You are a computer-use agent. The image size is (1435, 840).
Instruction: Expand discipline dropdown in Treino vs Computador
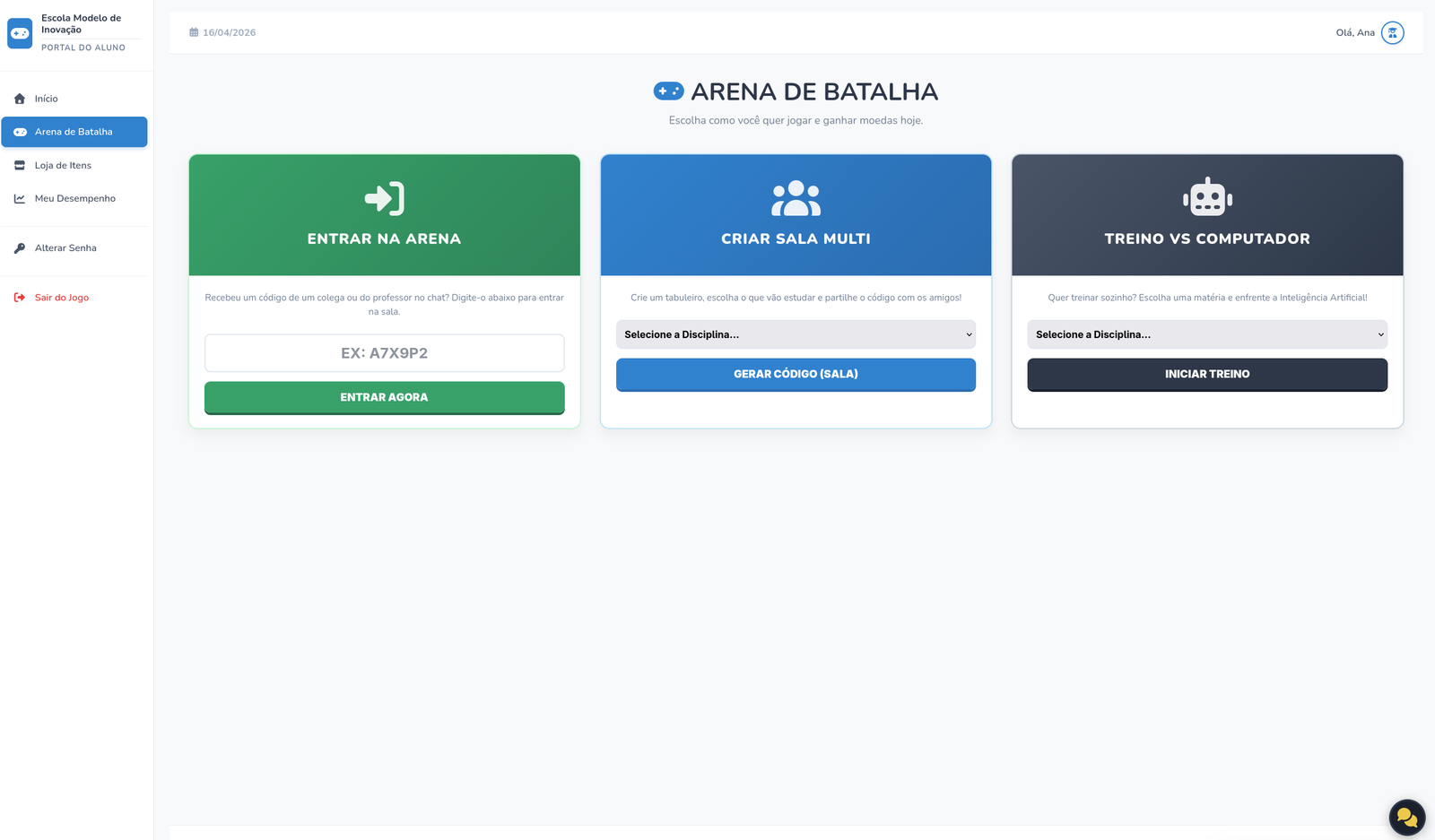coord(1206,334)
